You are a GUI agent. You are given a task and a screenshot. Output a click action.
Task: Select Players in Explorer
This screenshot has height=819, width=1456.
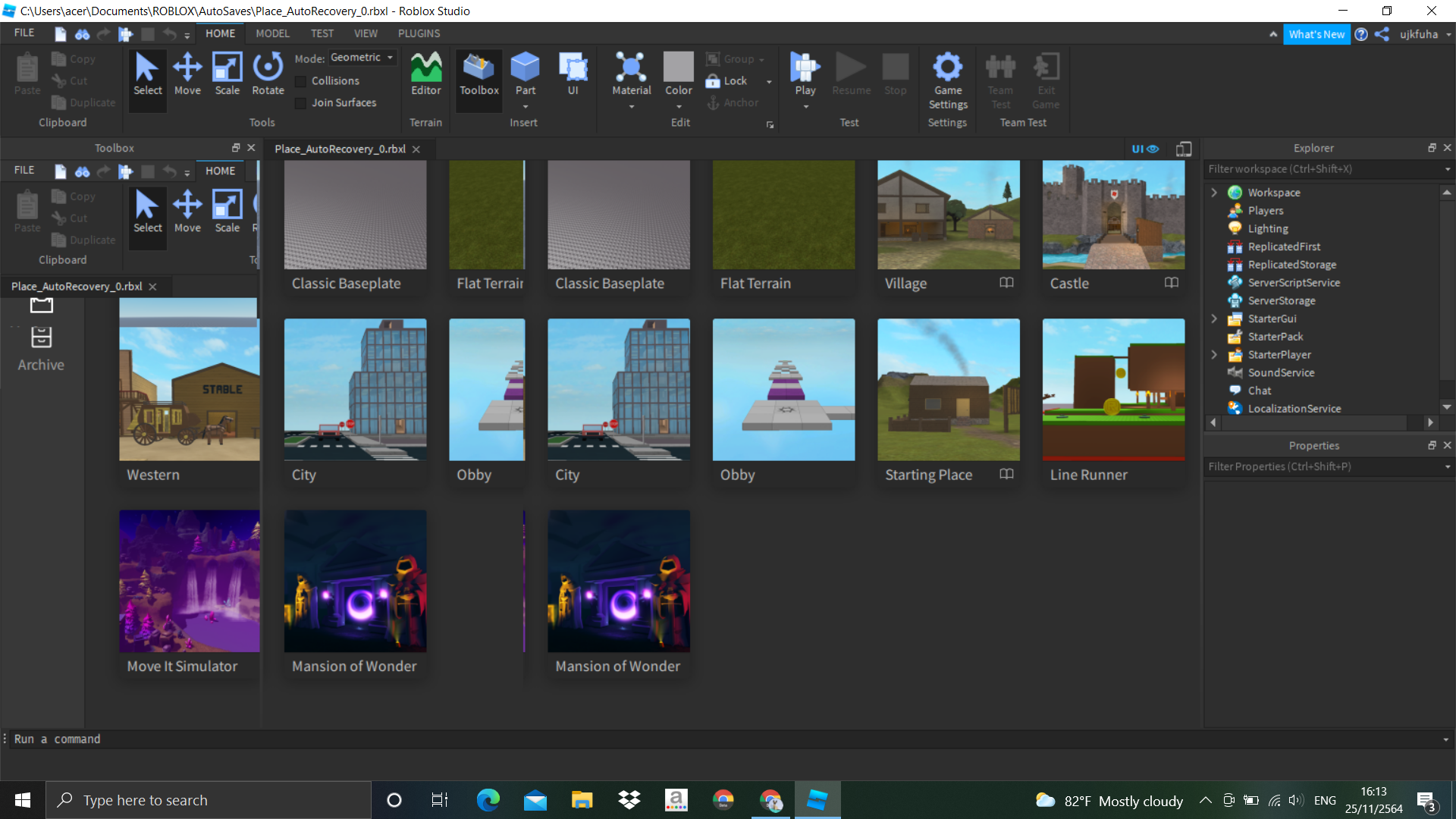pos(1265,211)
